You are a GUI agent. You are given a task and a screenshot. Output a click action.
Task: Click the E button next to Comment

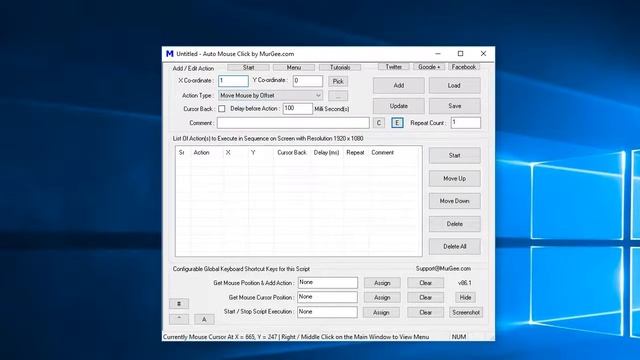pyautogui.click(x=397, y=123)
